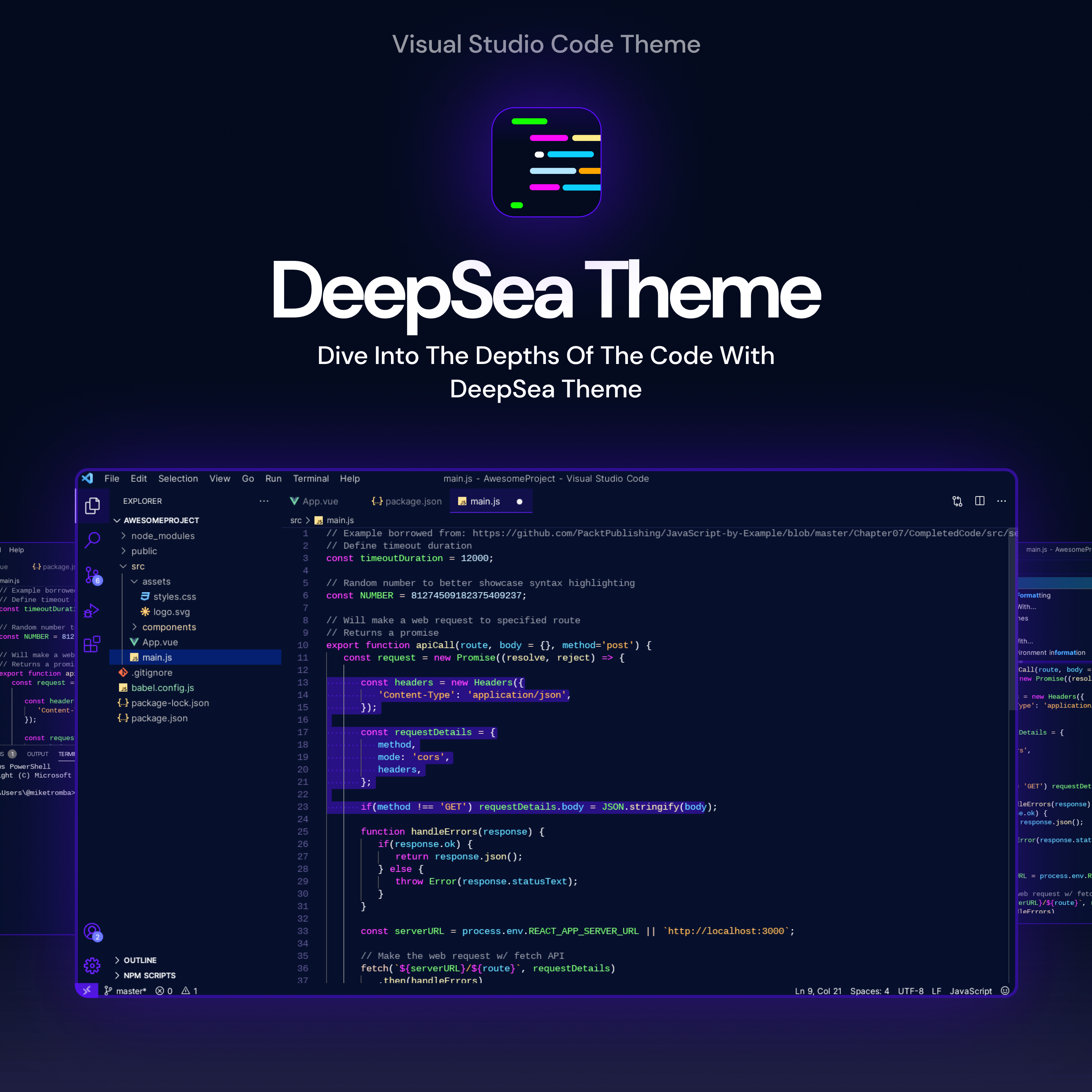Open the Search activity bar icon
The height and width of the screenshot is (1092, 1092).
click(92, 540)
